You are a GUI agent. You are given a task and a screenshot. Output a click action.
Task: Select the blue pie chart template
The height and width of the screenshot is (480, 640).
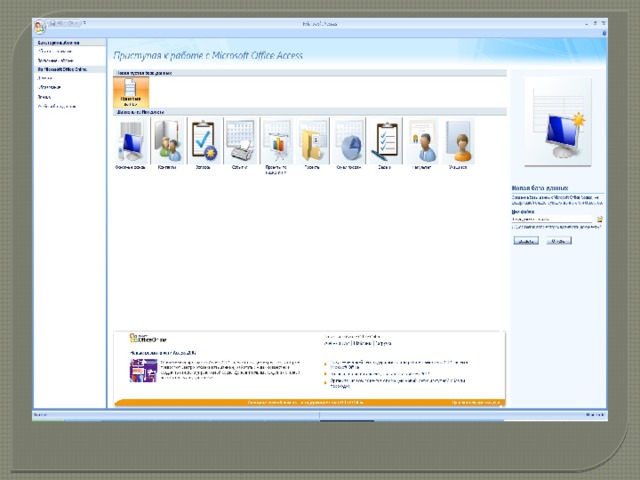pyautogui.click(x=349, y=144)
